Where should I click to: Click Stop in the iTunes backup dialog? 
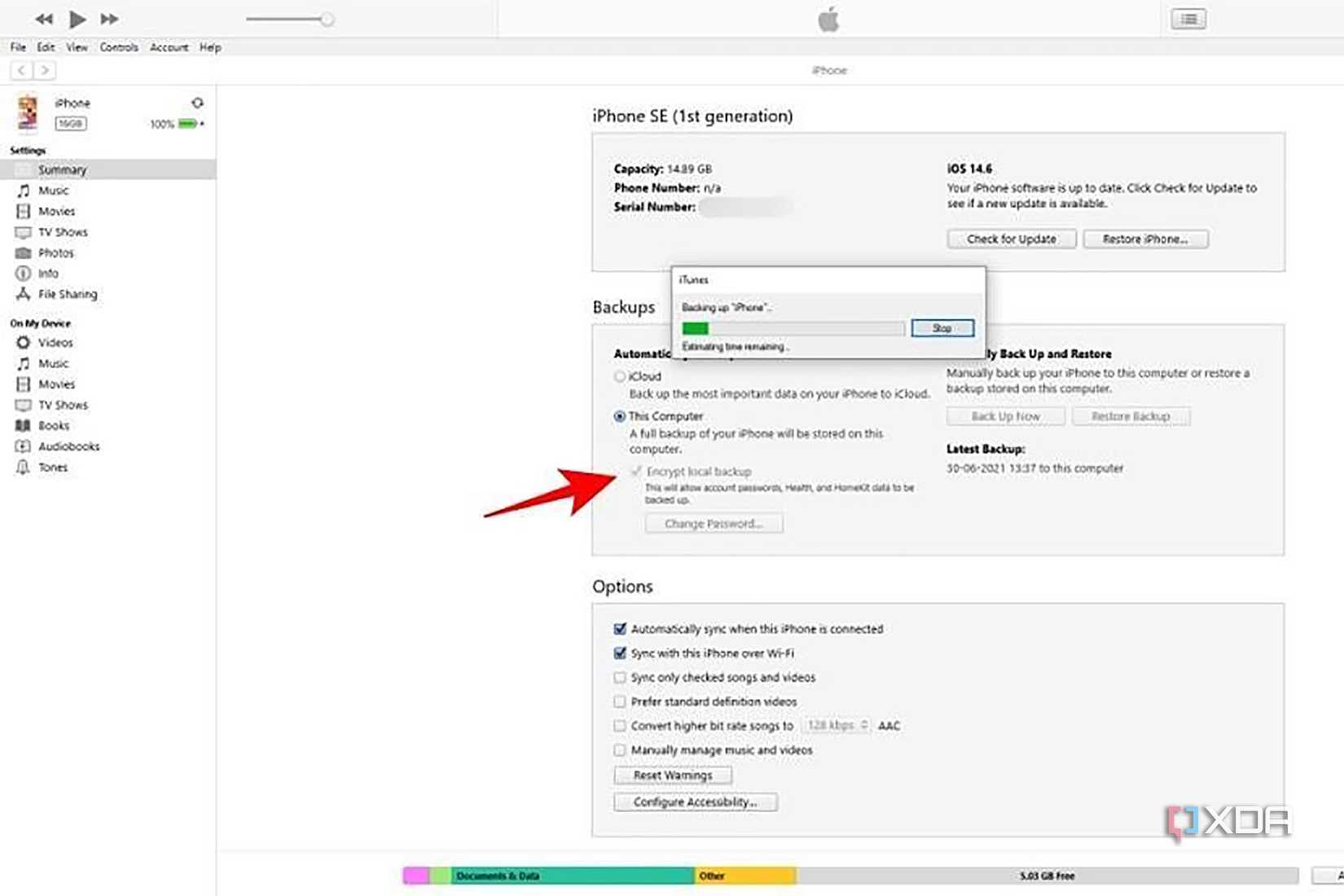[x=942, y=328]
